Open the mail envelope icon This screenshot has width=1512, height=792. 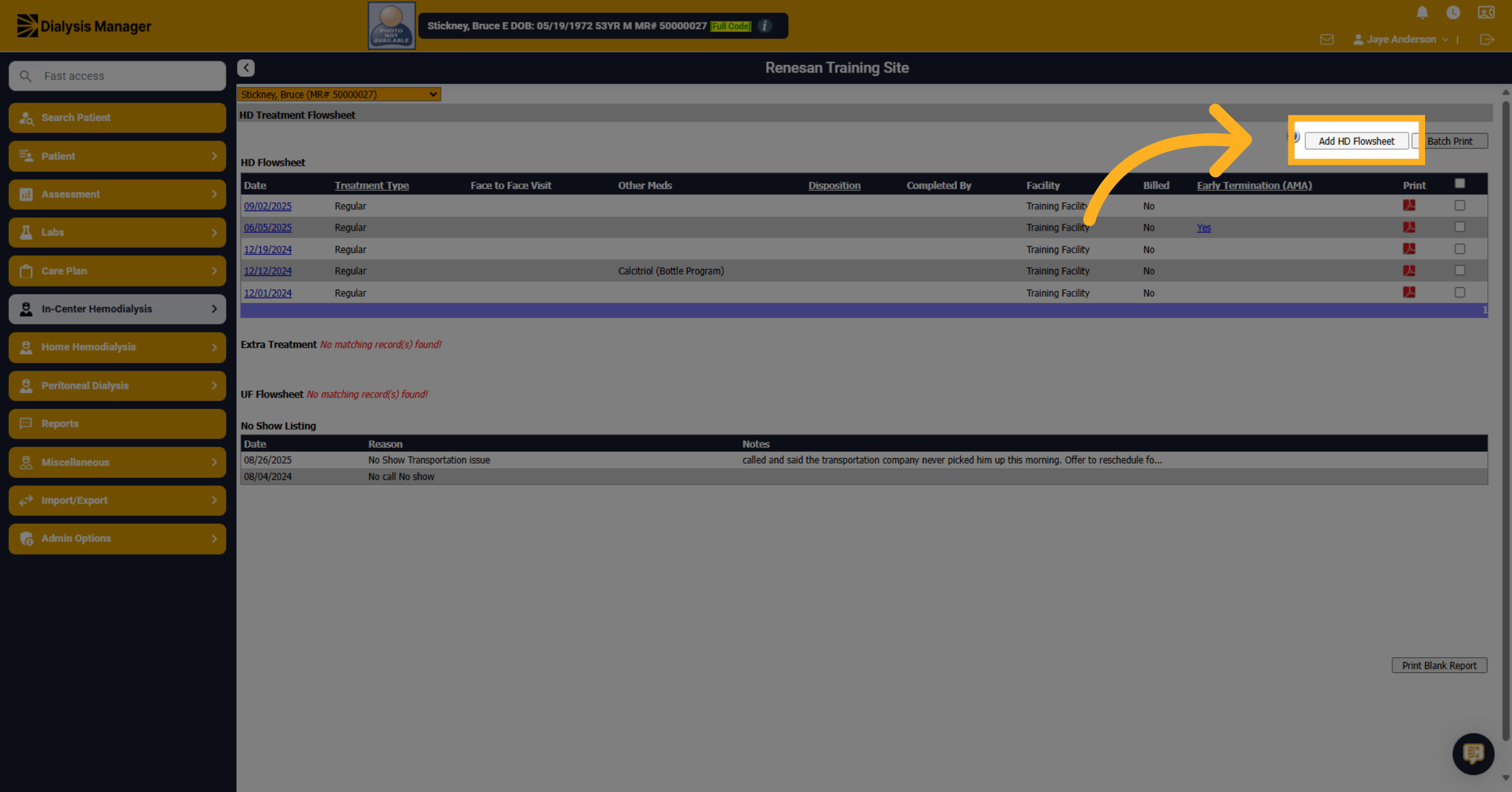click(1326, 40)
